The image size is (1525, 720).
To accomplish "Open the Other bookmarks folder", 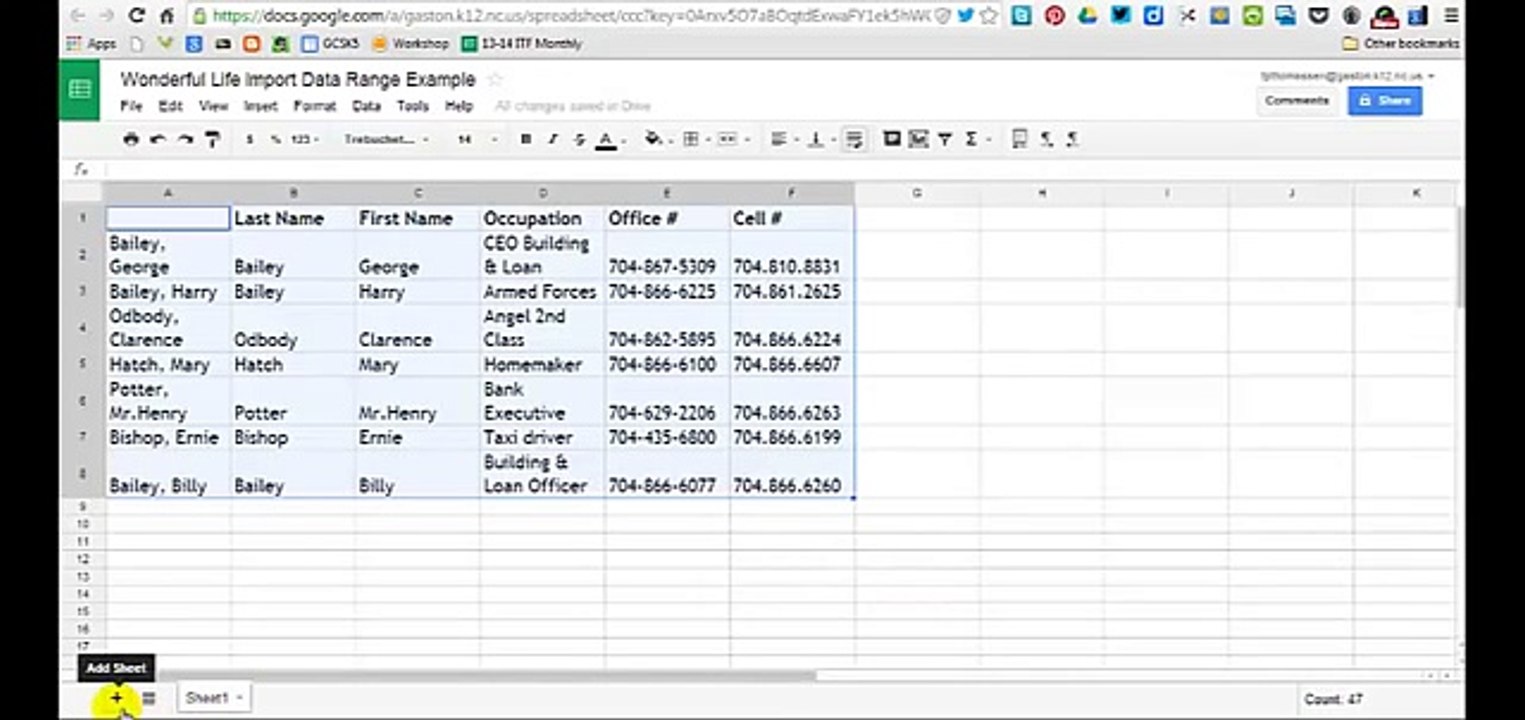I will click(1400, 44).
